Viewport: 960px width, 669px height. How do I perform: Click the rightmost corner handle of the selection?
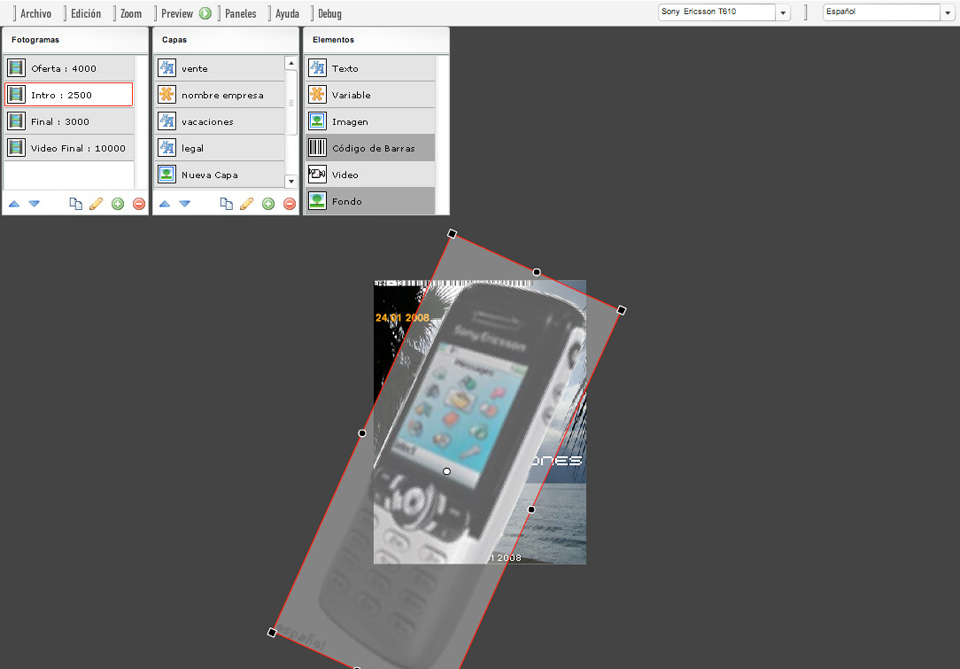(621, 310)
